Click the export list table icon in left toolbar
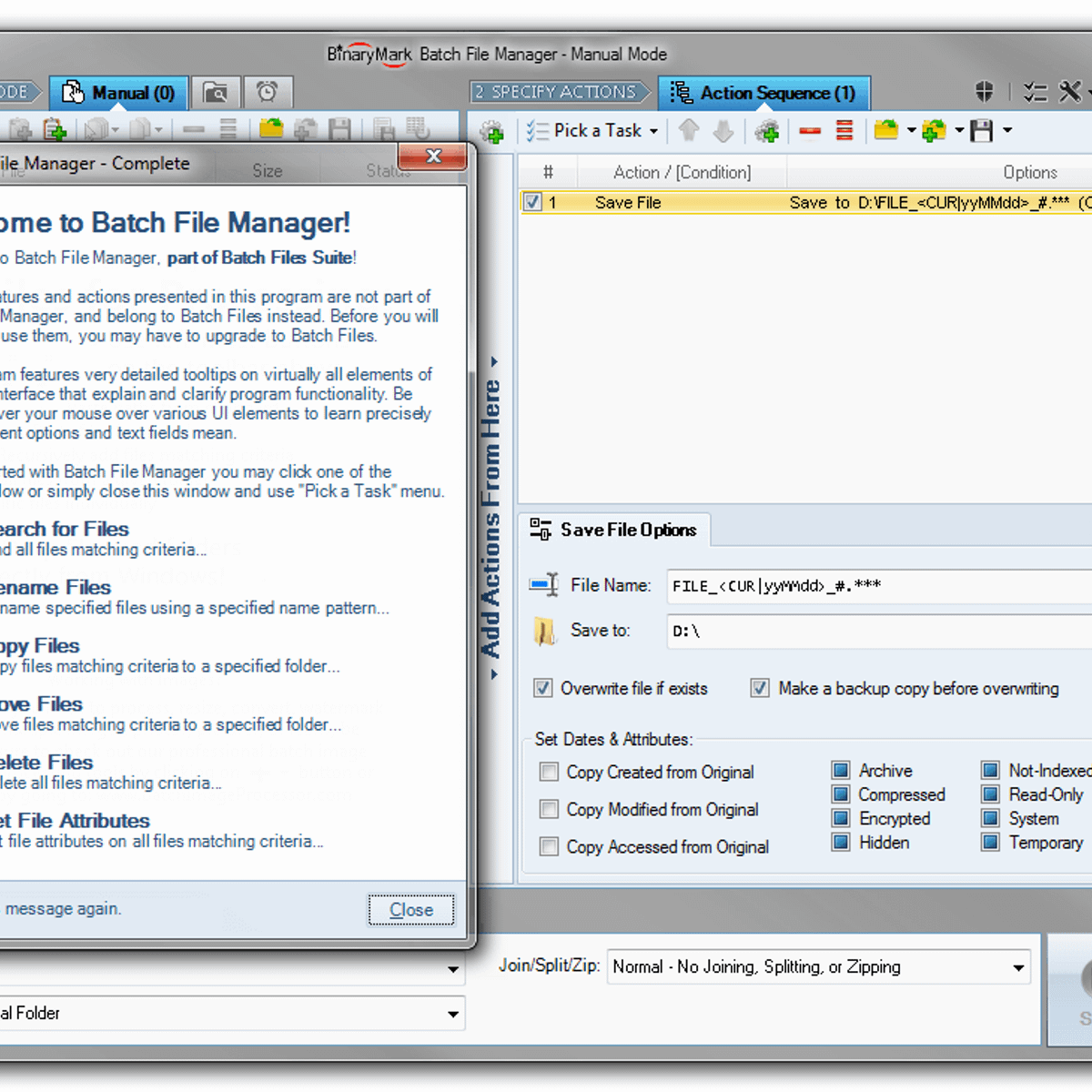1092x1092 pixels. tap(417, 129)
